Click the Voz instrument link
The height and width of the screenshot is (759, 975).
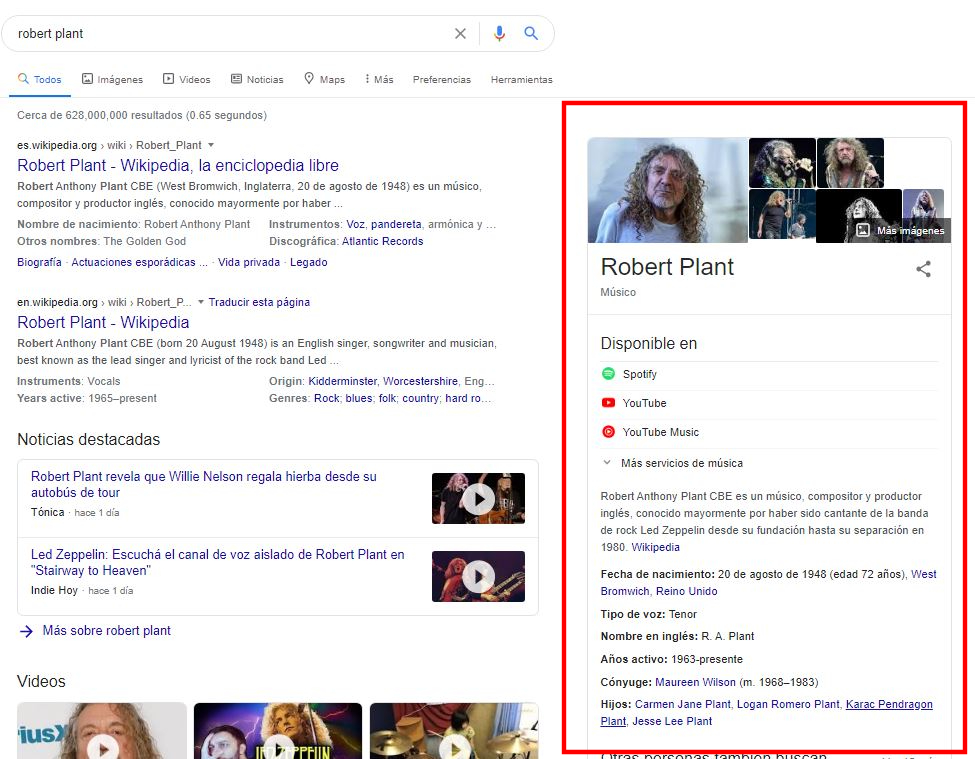[356, 224]
